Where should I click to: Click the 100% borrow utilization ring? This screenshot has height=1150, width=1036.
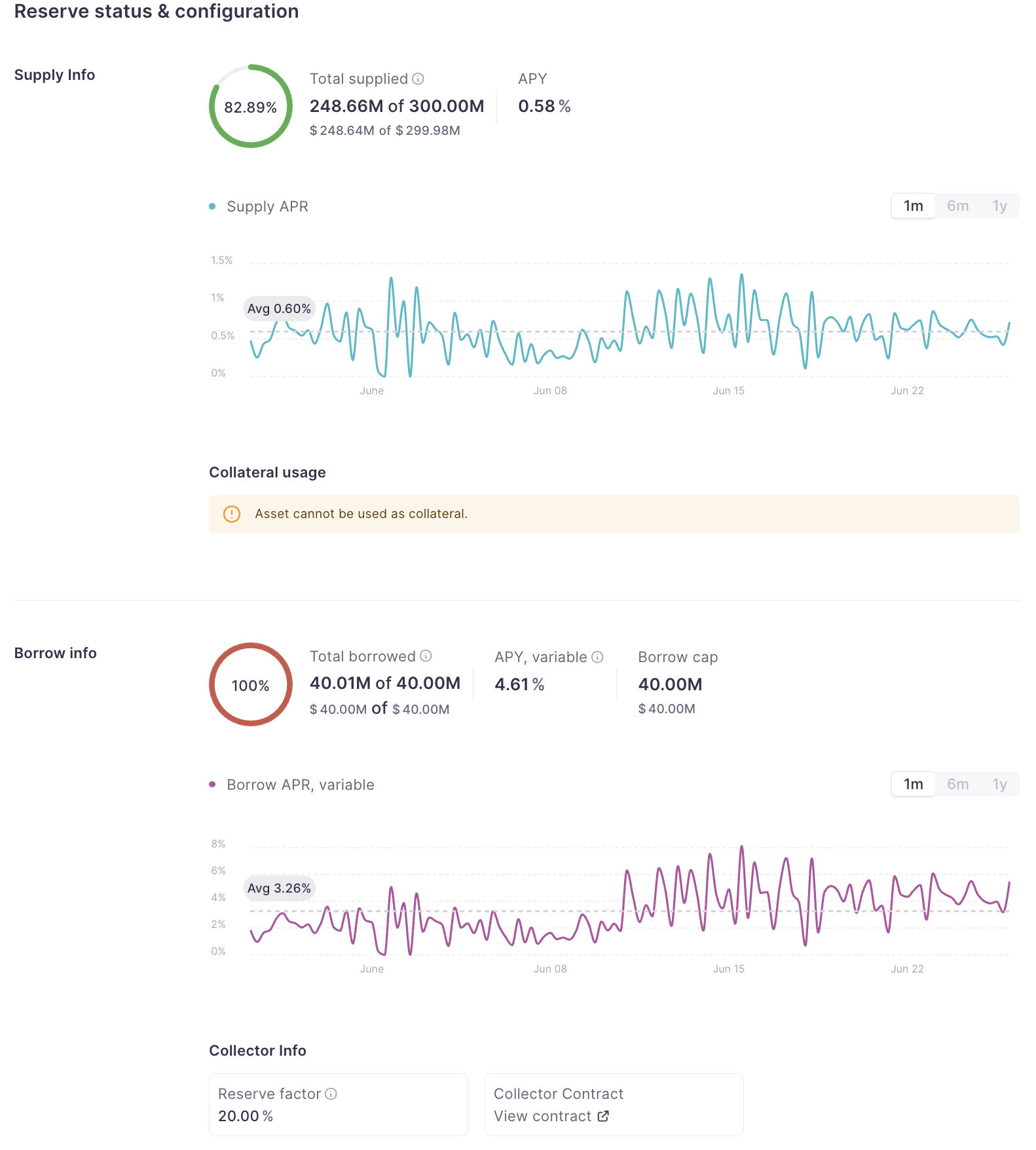[x=251, y=685]
